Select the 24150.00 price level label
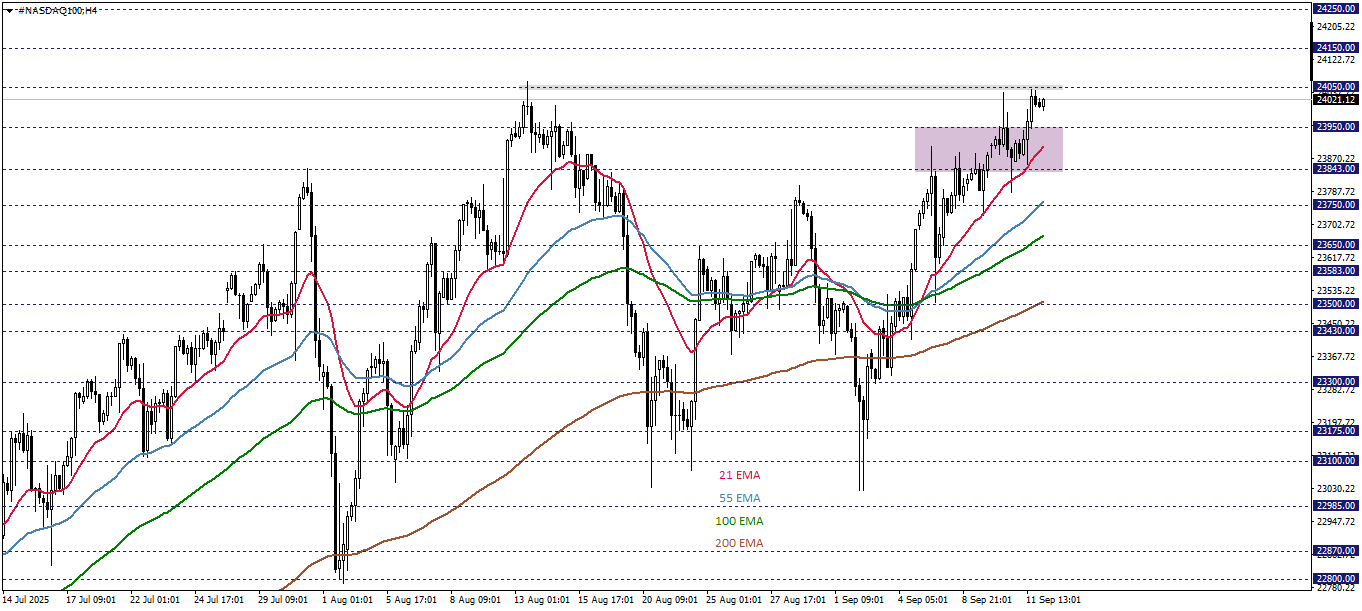This screenshot has width=1362, height=611. pos(1336,47)
